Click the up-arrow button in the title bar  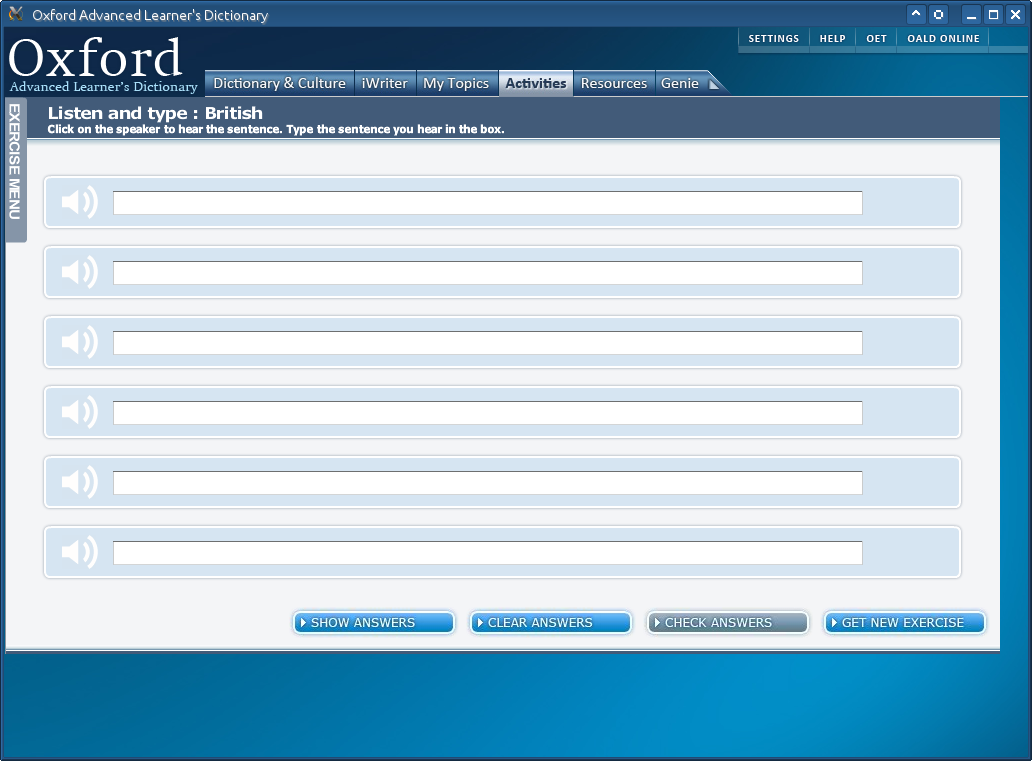coord(916,14)
